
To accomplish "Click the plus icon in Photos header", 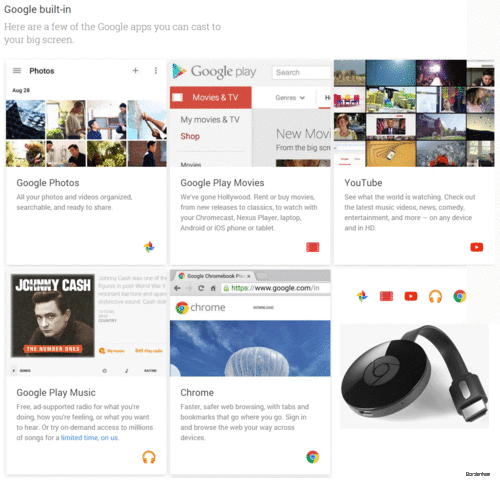I will 135,71.
